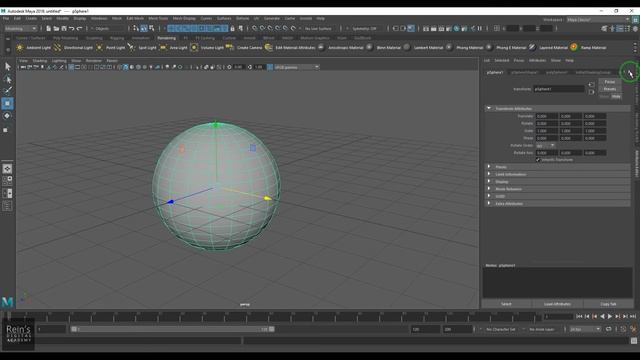Select the Rendering shelf tab

[x=167, y=38]
